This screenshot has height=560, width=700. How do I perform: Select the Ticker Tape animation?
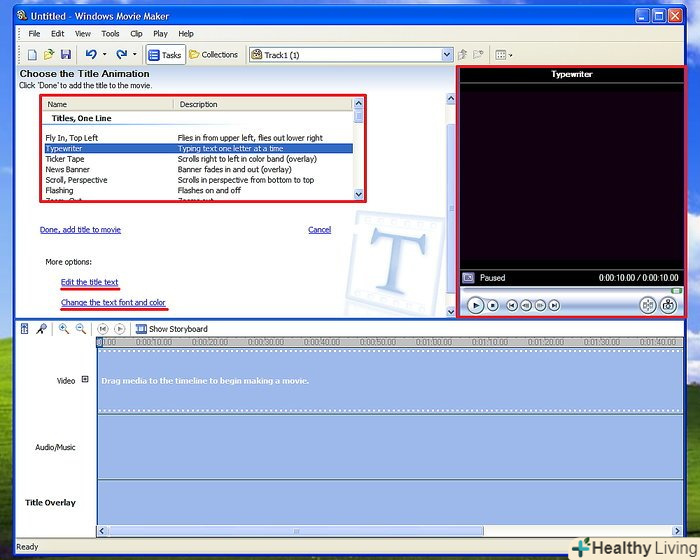198,159
